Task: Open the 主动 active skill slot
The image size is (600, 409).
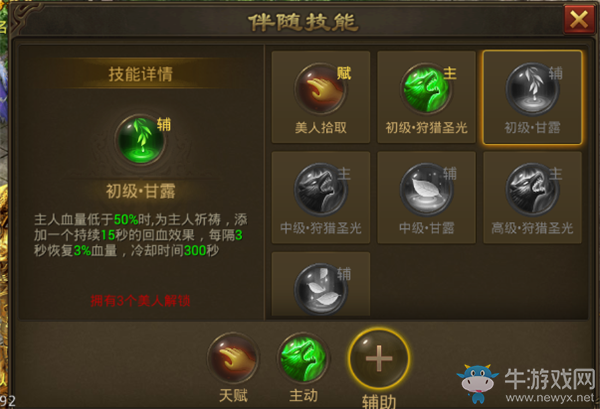Action: (x=303, y=358)
